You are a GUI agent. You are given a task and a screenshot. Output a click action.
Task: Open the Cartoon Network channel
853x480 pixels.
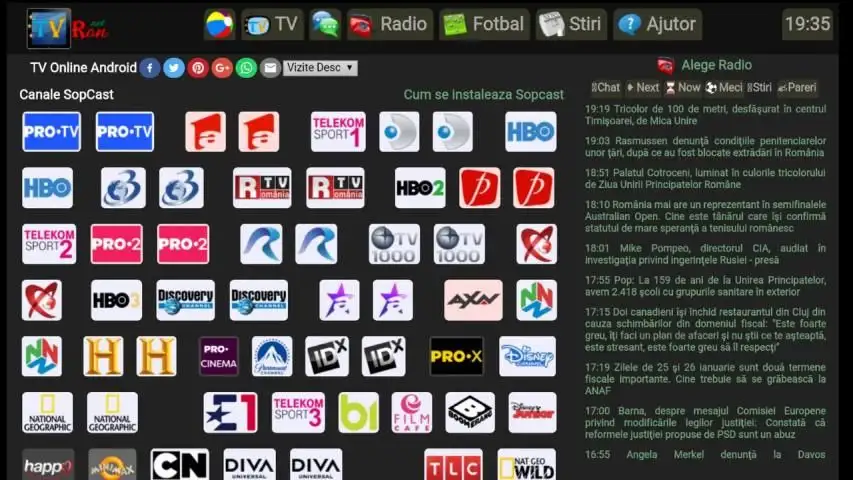point(180,465)
